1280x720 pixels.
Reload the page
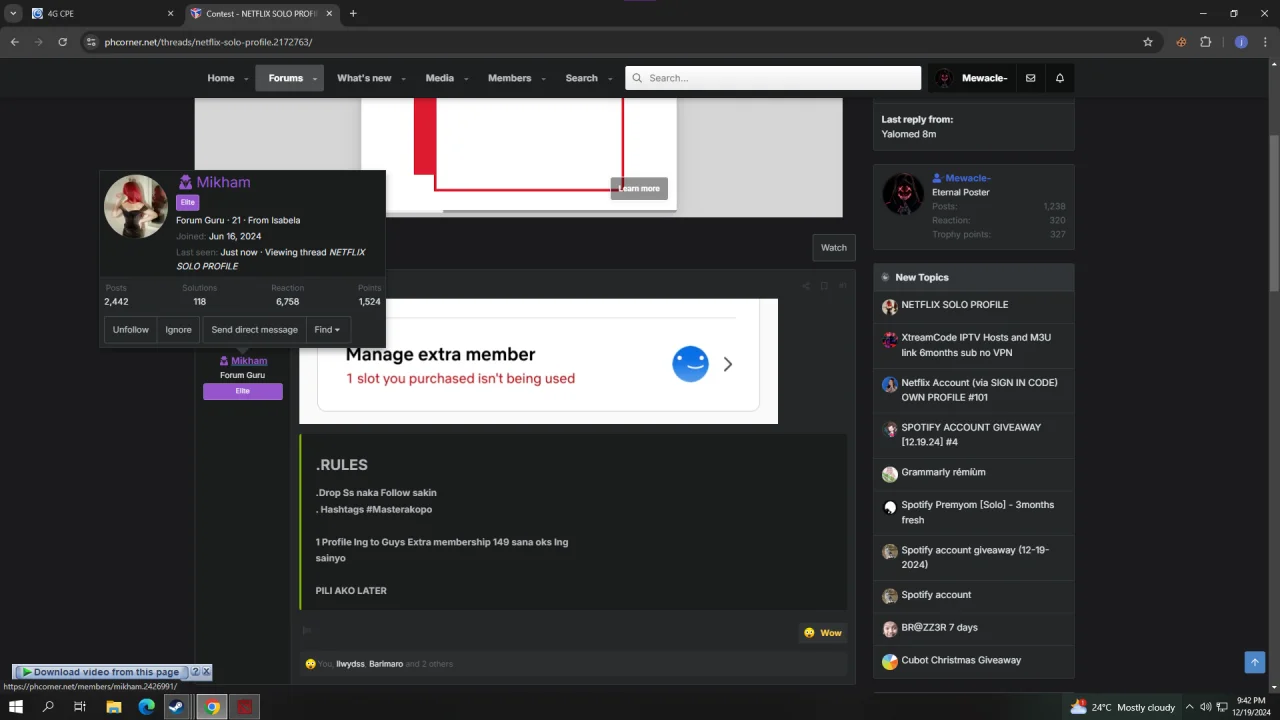coord(62,42)
